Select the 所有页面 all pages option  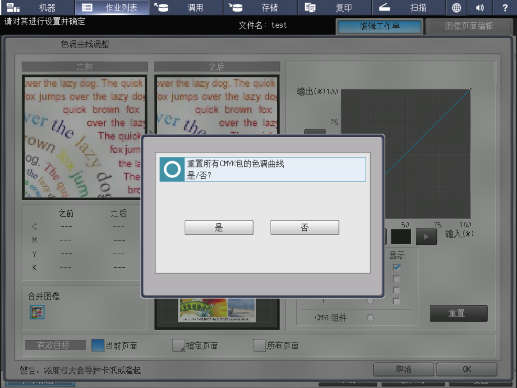[x=259, y=345]
